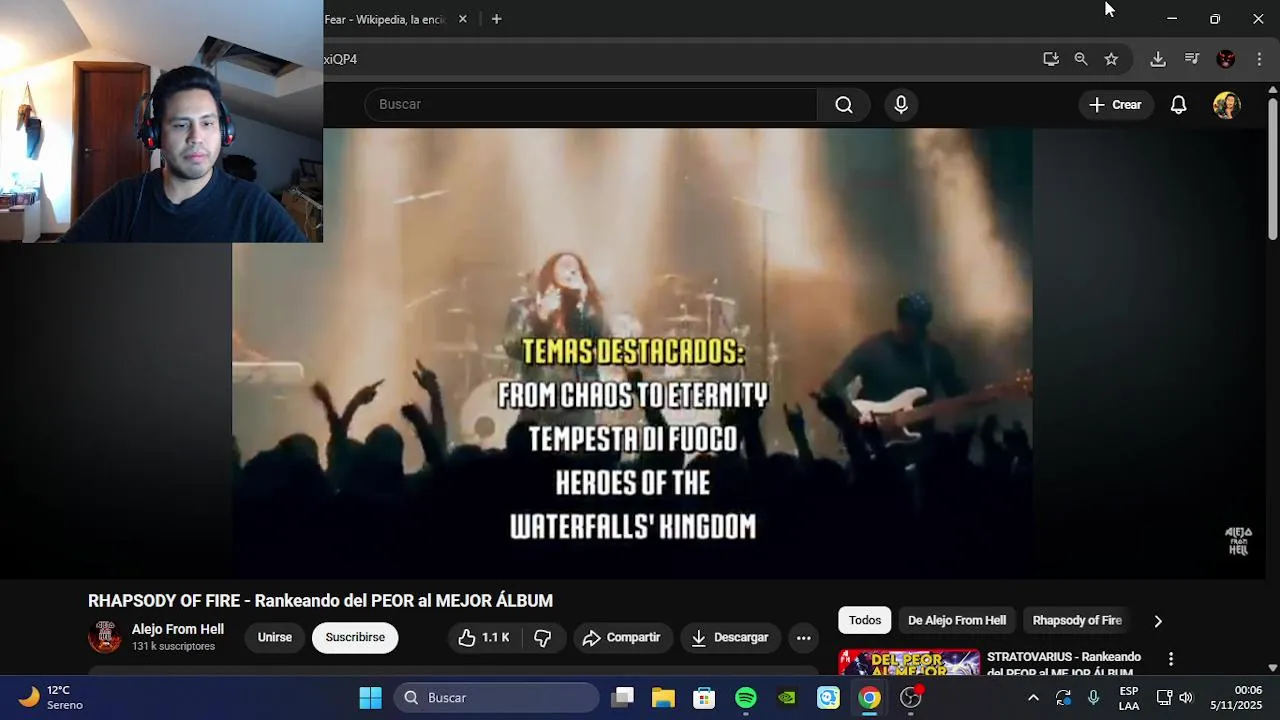Dislike the video with thumbs down
The image size is (1280, 720).
pyautogui.click(x=543, y=637)
